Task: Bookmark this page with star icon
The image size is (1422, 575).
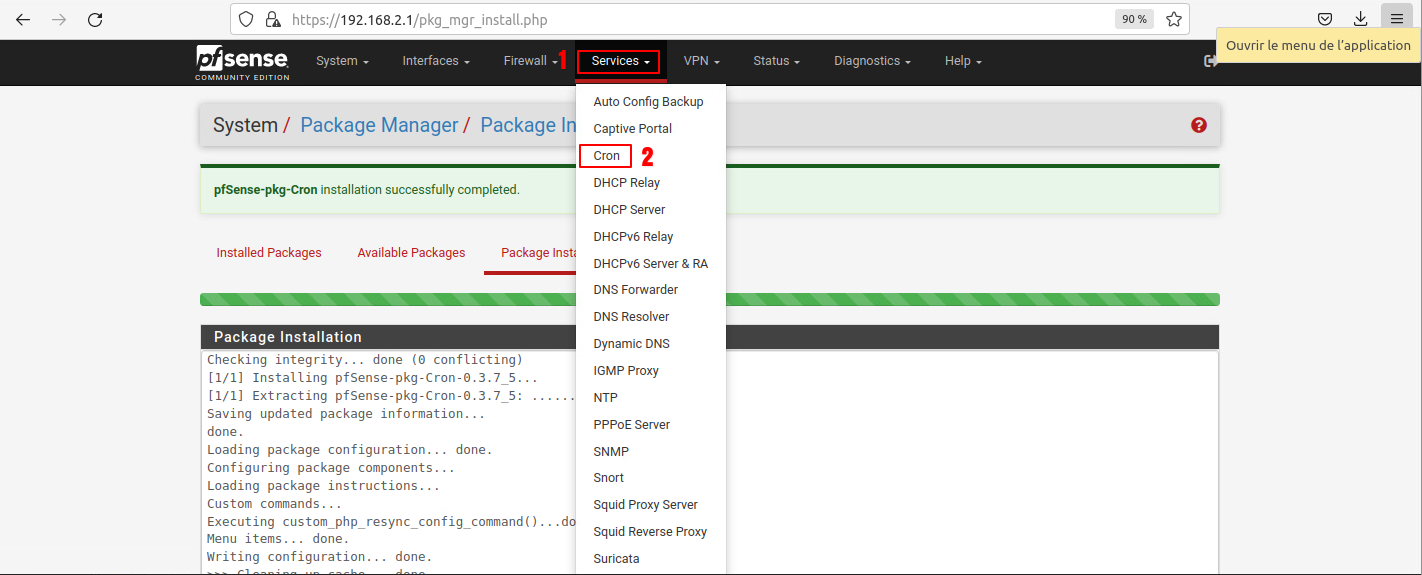Action: 1173,19
